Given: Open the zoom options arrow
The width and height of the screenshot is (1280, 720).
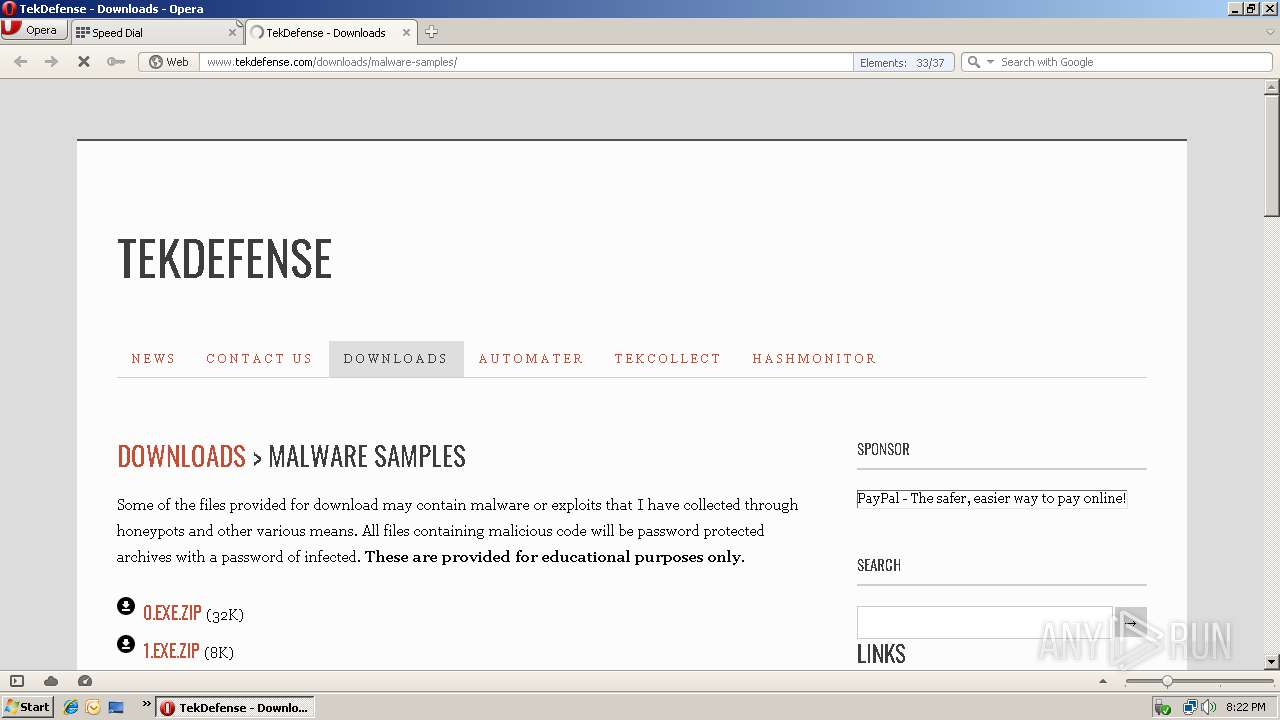Looking at the screenshot, I should (x=1103, y=681).
